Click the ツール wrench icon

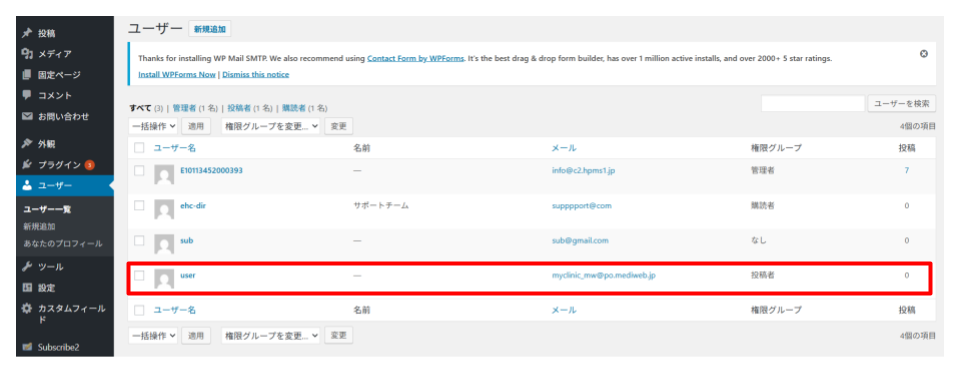pyautogui.click(x=27, y=267)
